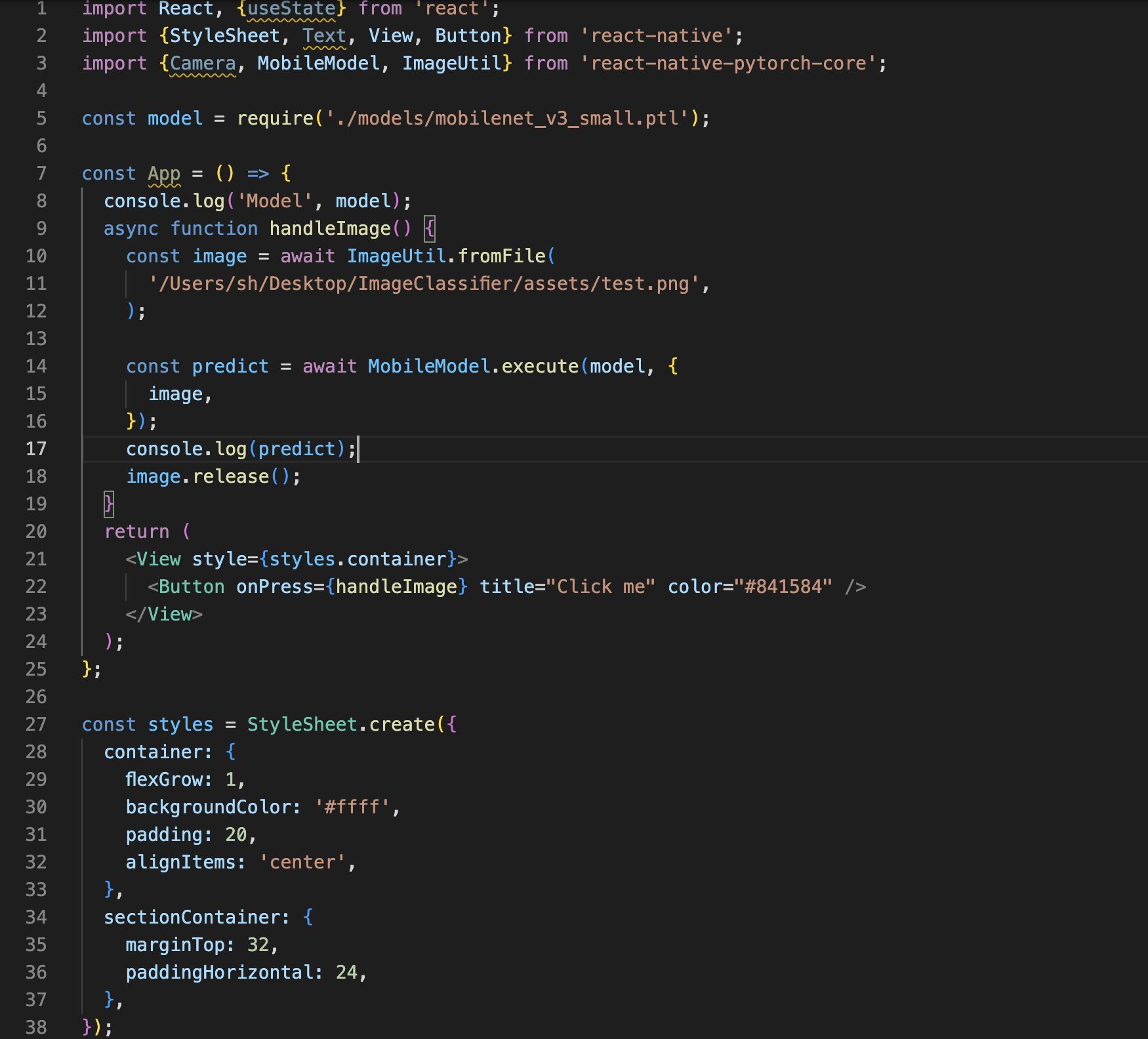Screen dimensions: 1148x1039
Task: Click the test.png asset path string
Action: pos(426,283)
